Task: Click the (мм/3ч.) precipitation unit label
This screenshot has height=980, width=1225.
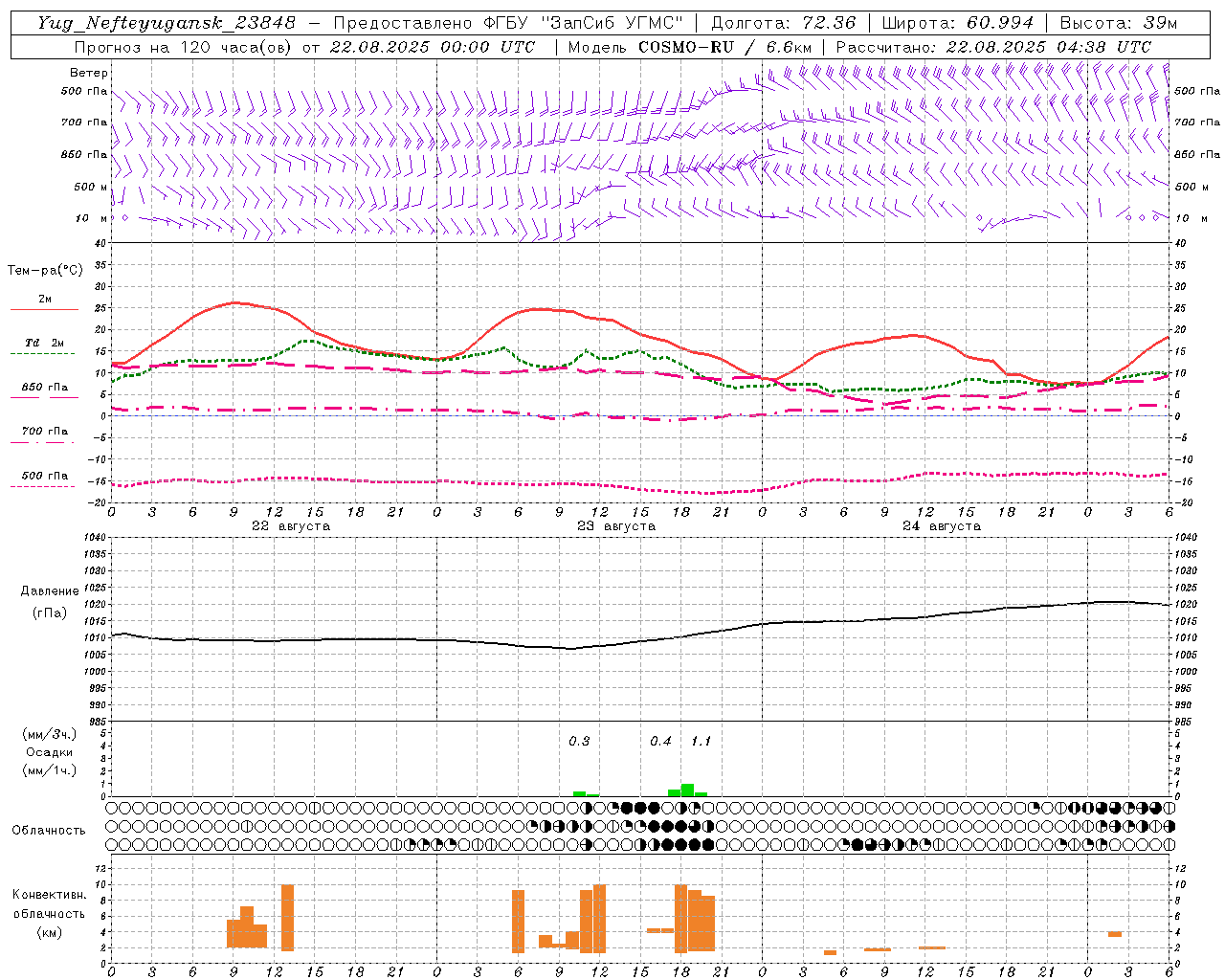Action: click(50, 735)
